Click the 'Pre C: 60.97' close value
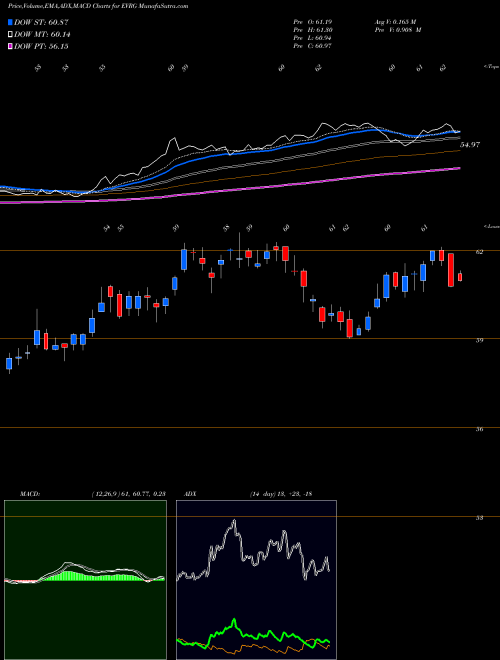This screenshot has width=500, height=660. tap(313, 46)
